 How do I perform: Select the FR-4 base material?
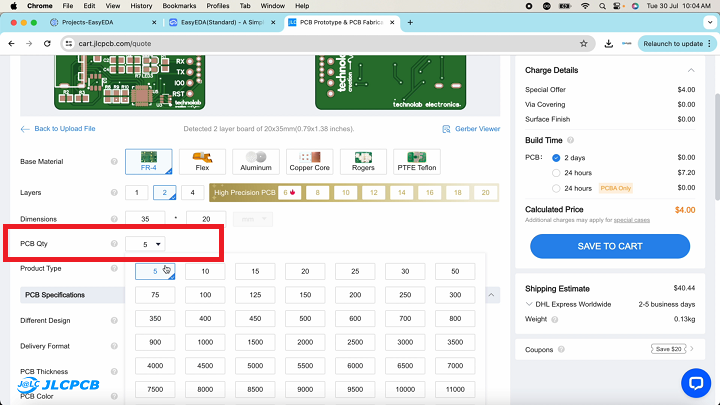click(x=149, y=162)
